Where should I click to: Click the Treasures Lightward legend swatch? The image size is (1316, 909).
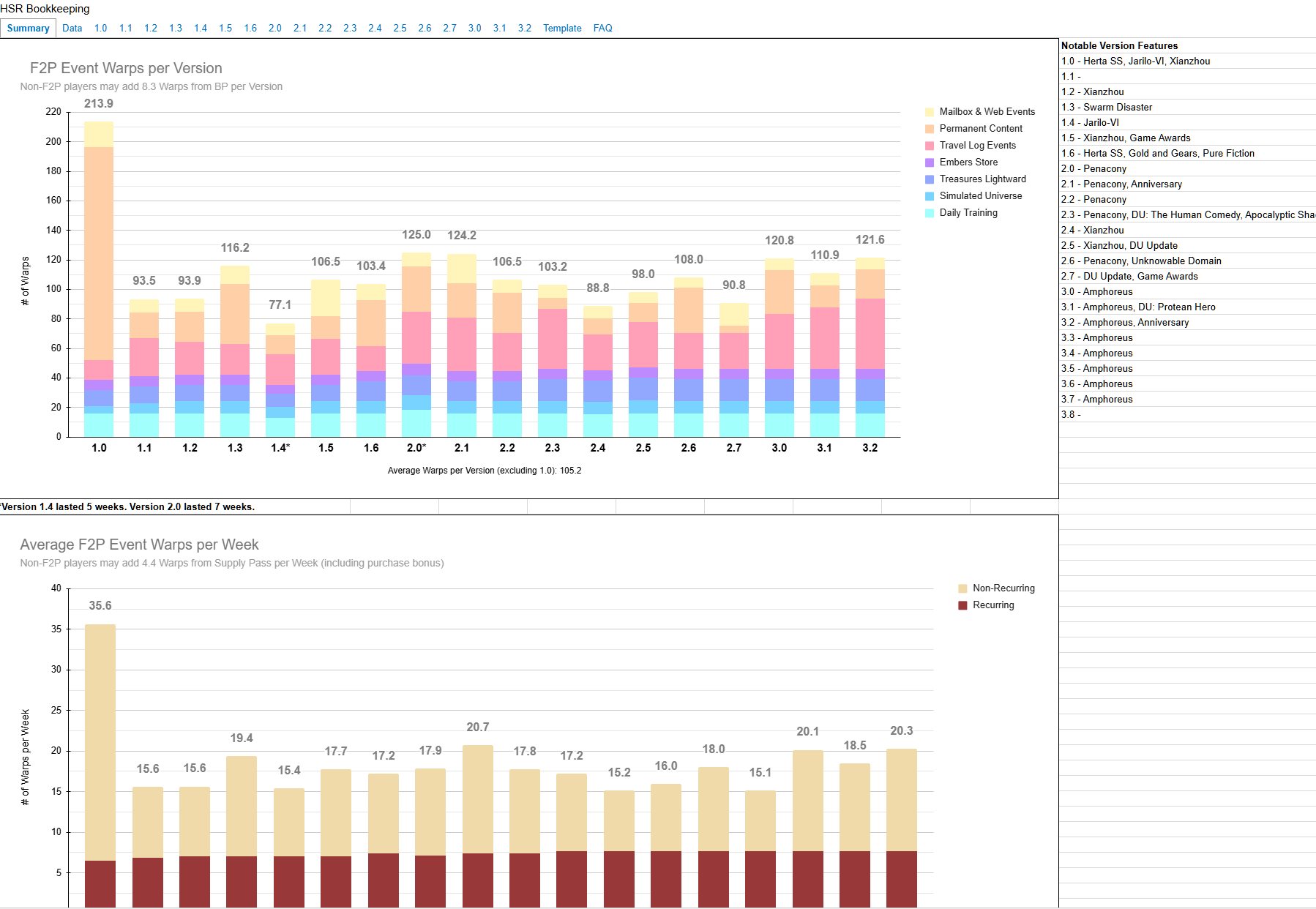(930, 179)
